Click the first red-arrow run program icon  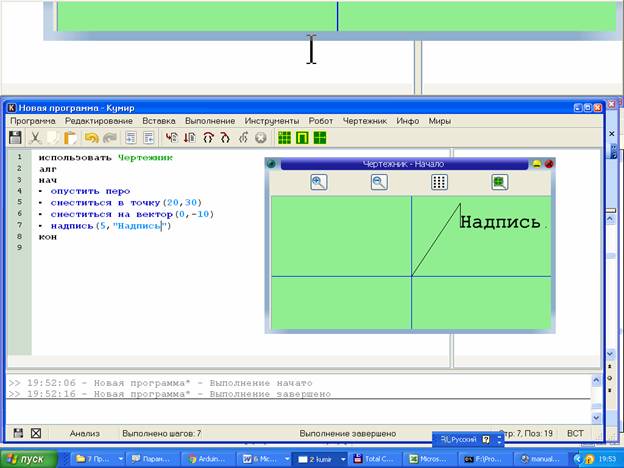pos(172,138)
